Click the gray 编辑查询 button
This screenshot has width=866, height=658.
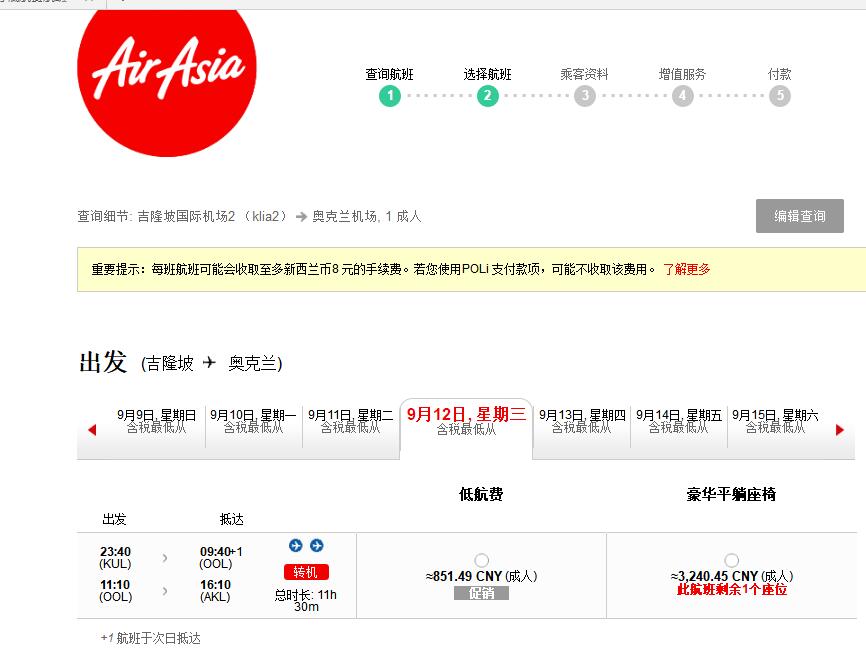point(799,216)
